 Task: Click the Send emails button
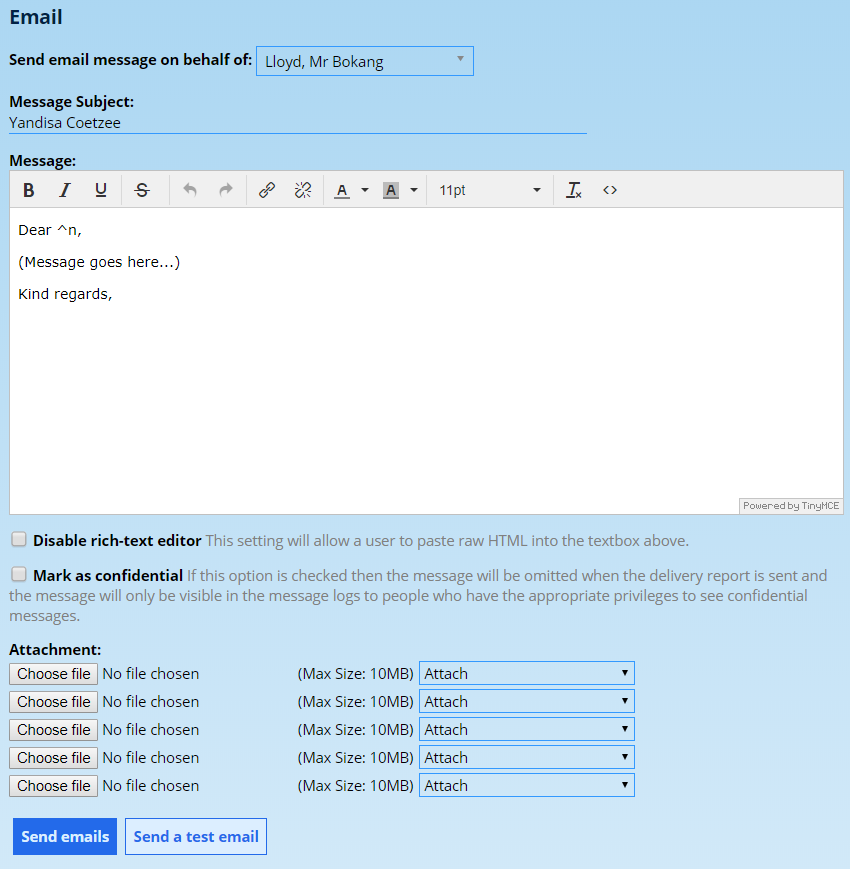coord(65,837)
